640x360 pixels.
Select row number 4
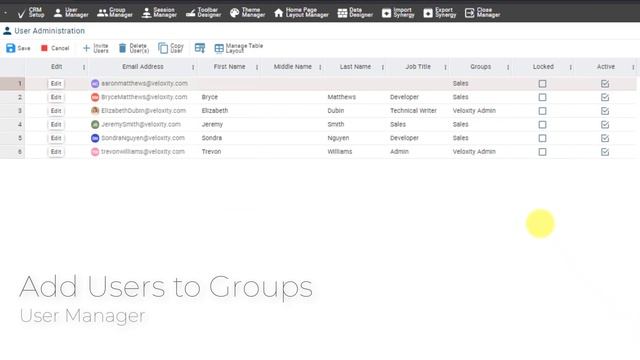[13, 124]
